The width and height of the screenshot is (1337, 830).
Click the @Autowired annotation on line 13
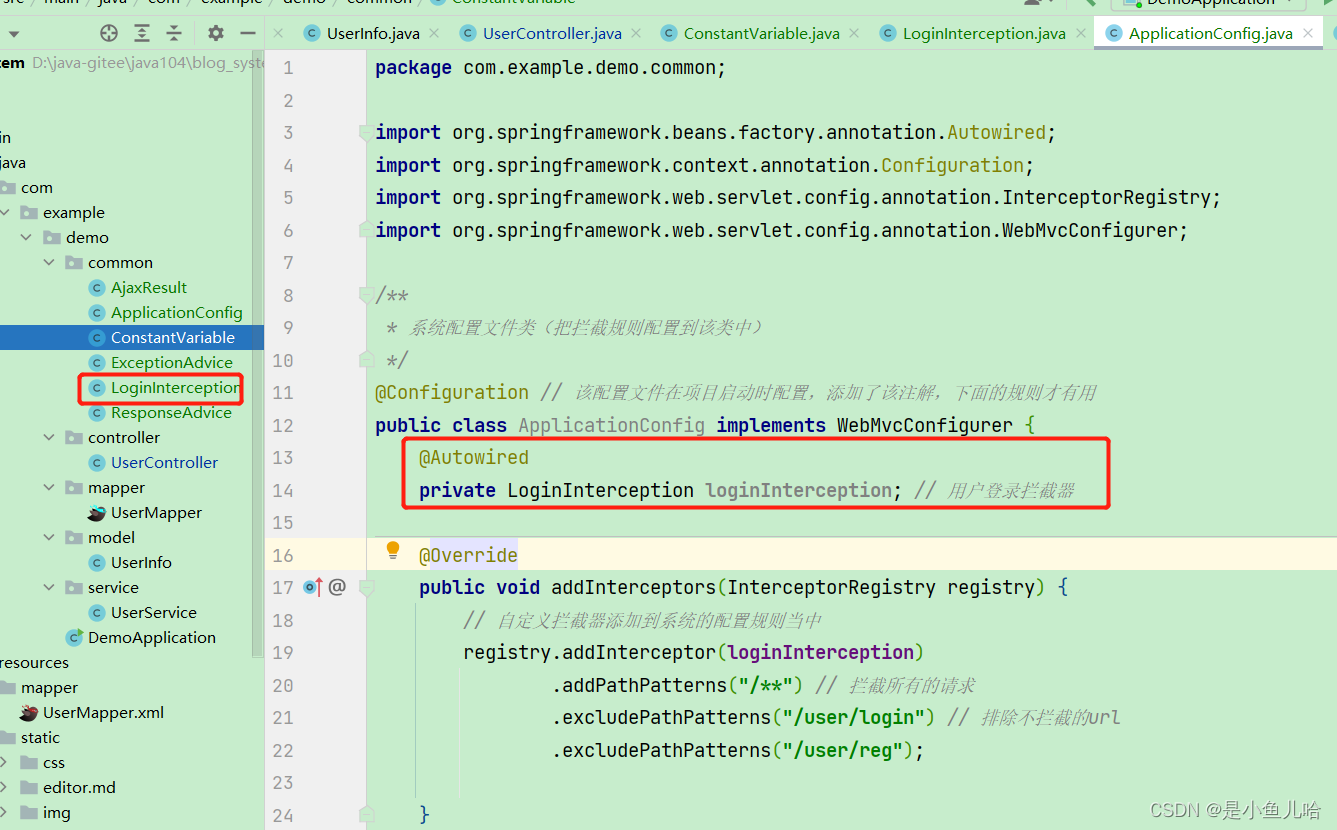pyautogui.click(x=474, y=457)
